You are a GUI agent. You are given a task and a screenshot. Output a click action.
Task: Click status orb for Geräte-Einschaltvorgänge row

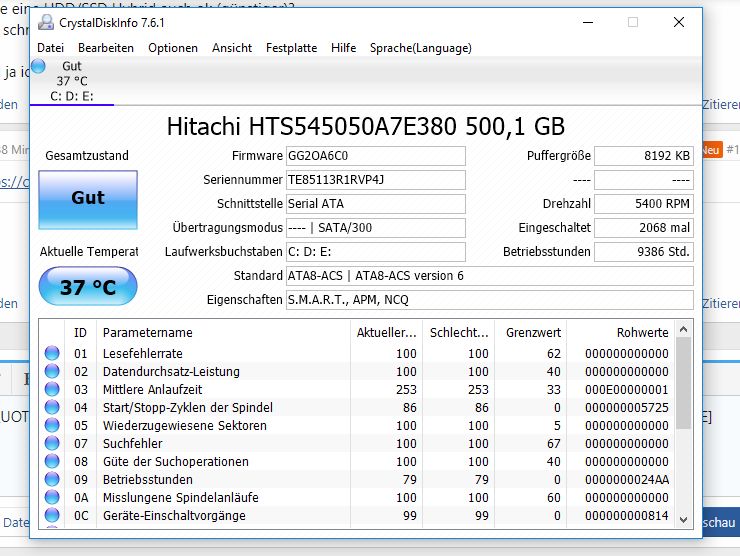pyautogui.click(x=52, y=515)
